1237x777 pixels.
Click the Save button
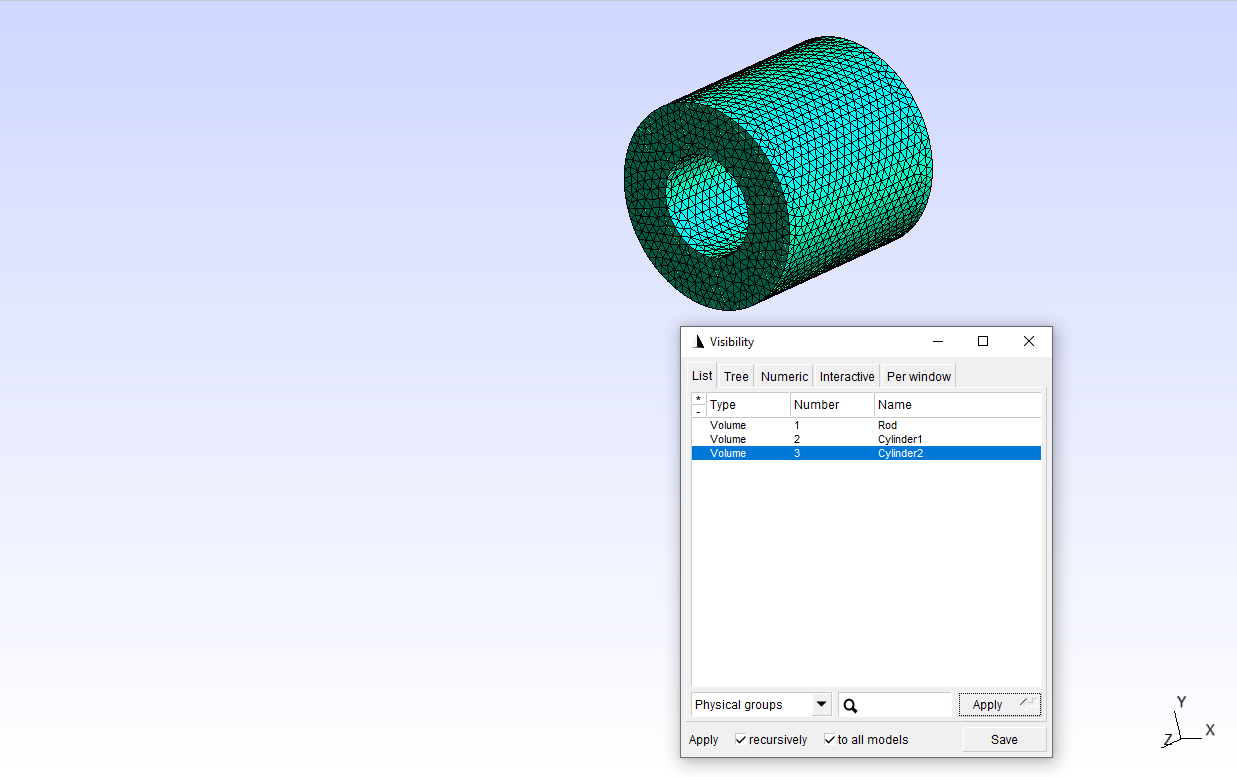tap(1004, 740)
